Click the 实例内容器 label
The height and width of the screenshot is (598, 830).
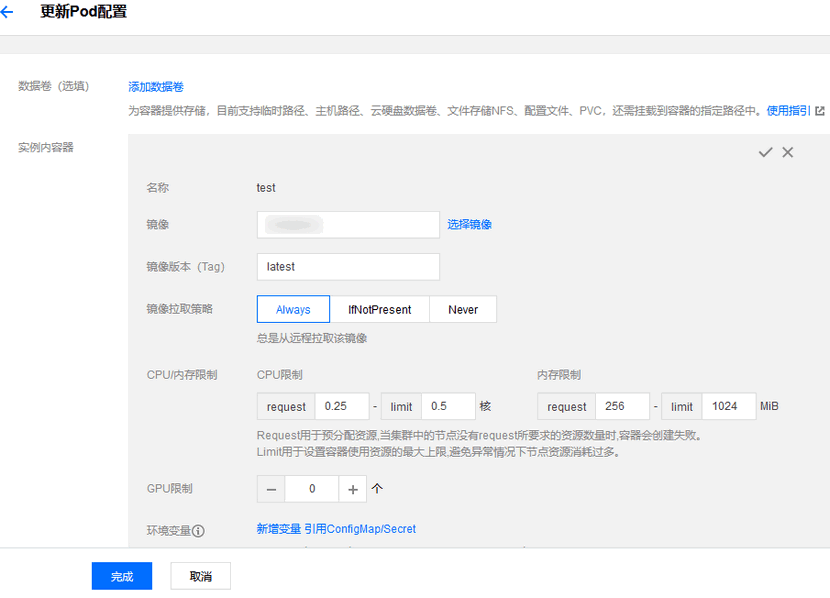pos(46,147)
